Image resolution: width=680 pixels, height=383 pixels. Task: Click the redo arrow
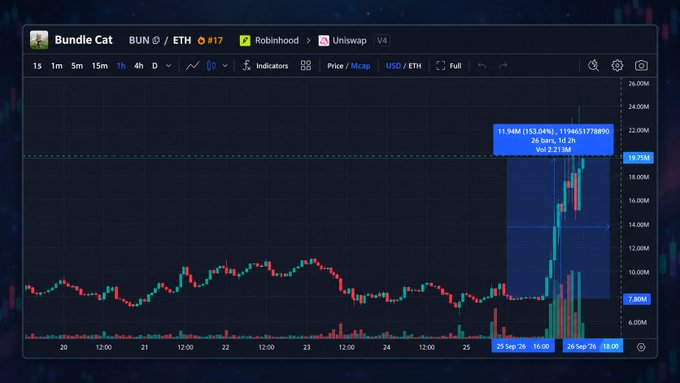503,66
